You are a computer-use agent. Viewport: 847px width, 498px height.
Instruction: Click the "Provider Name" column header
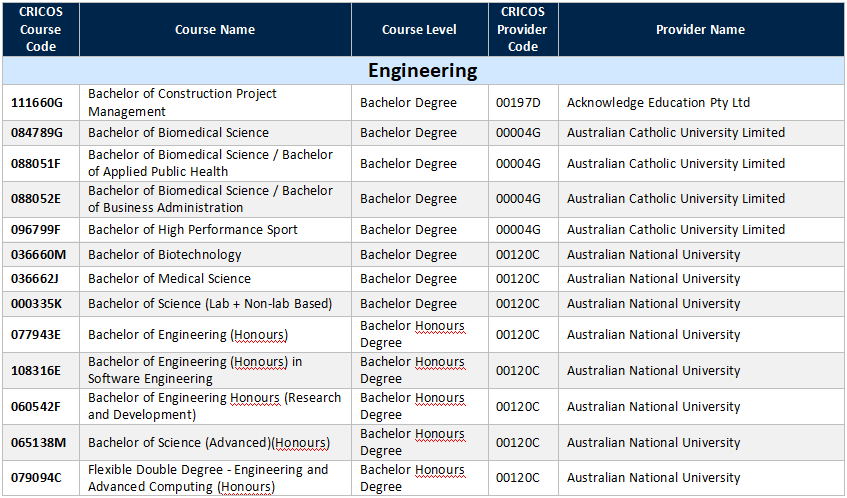tap(700, 30)
